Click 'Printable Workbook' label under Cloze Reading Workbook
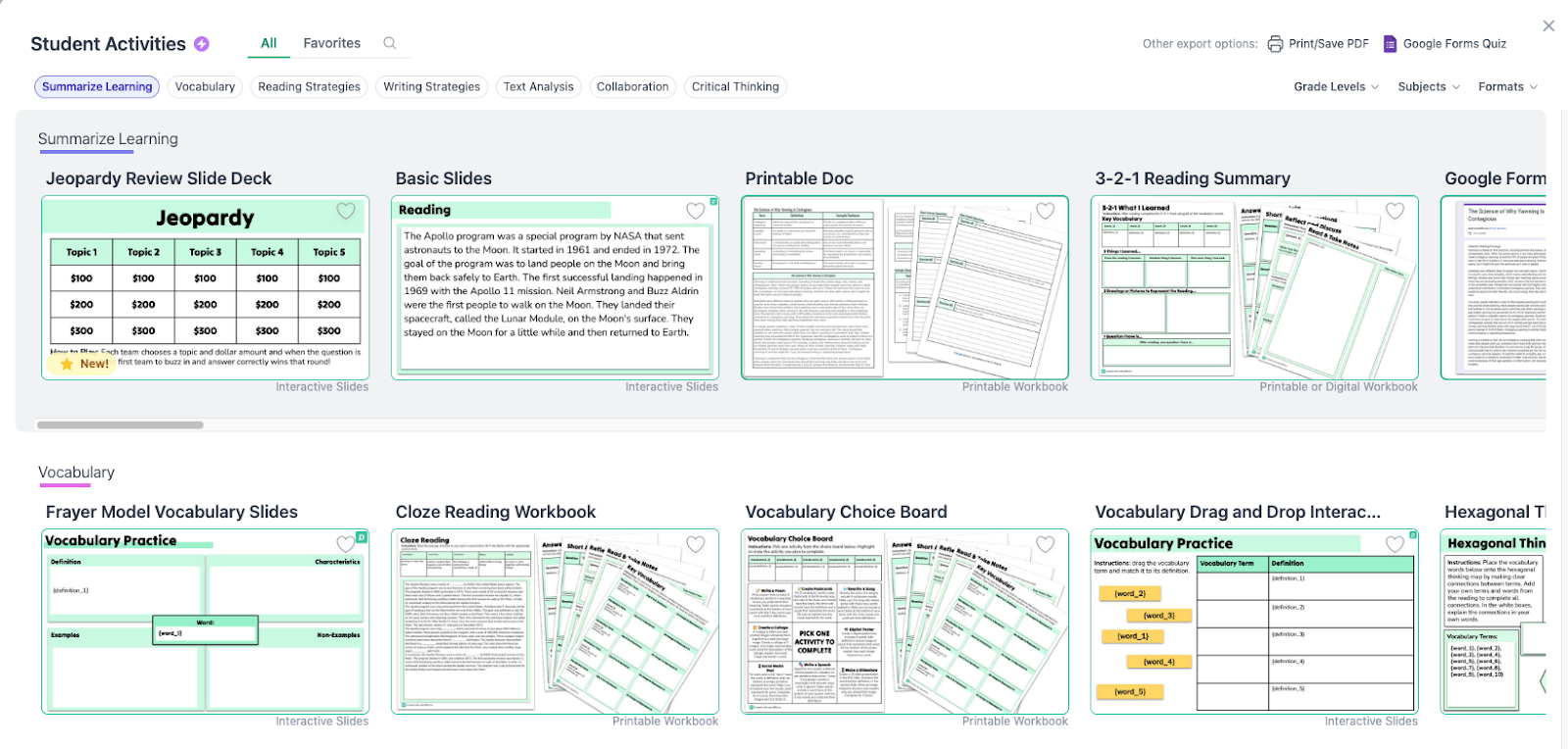The image size is (1568, 749). (664, 722)
